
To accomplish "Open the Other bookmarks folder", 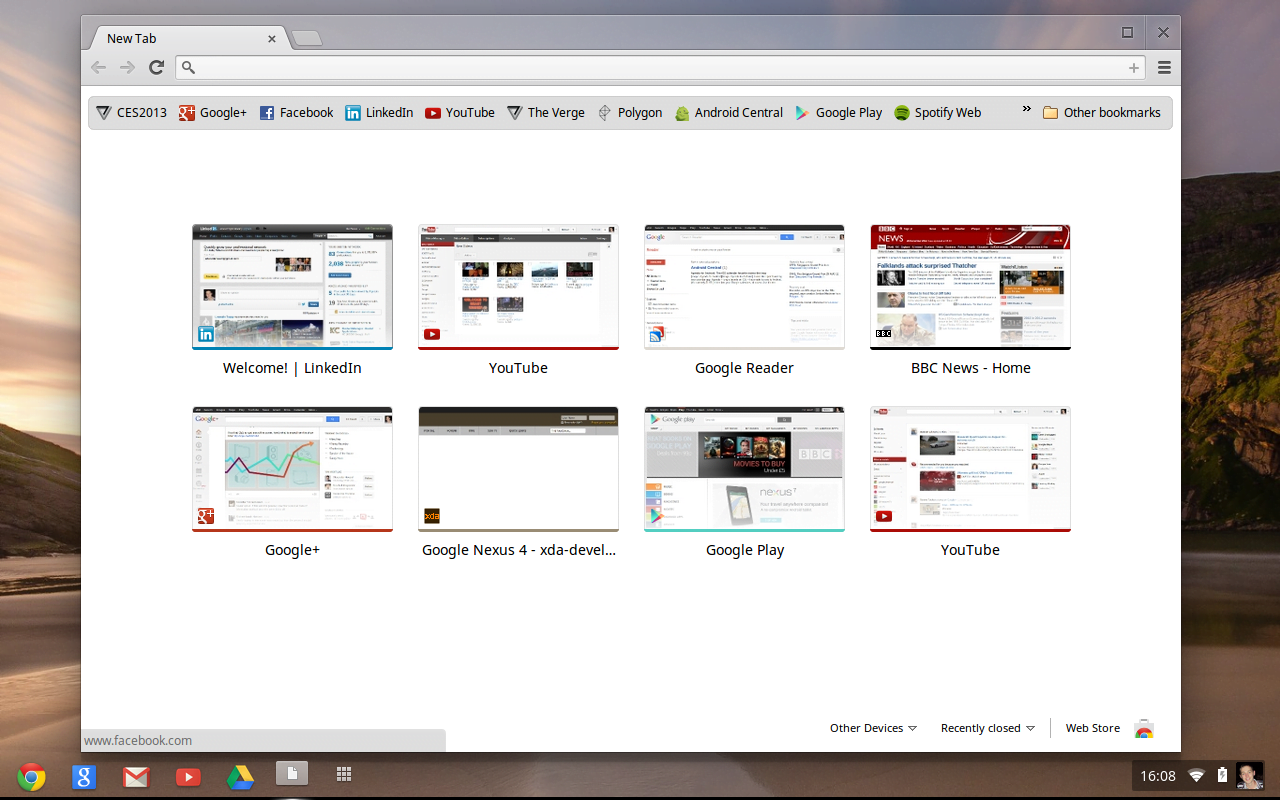I will 1102,113.
